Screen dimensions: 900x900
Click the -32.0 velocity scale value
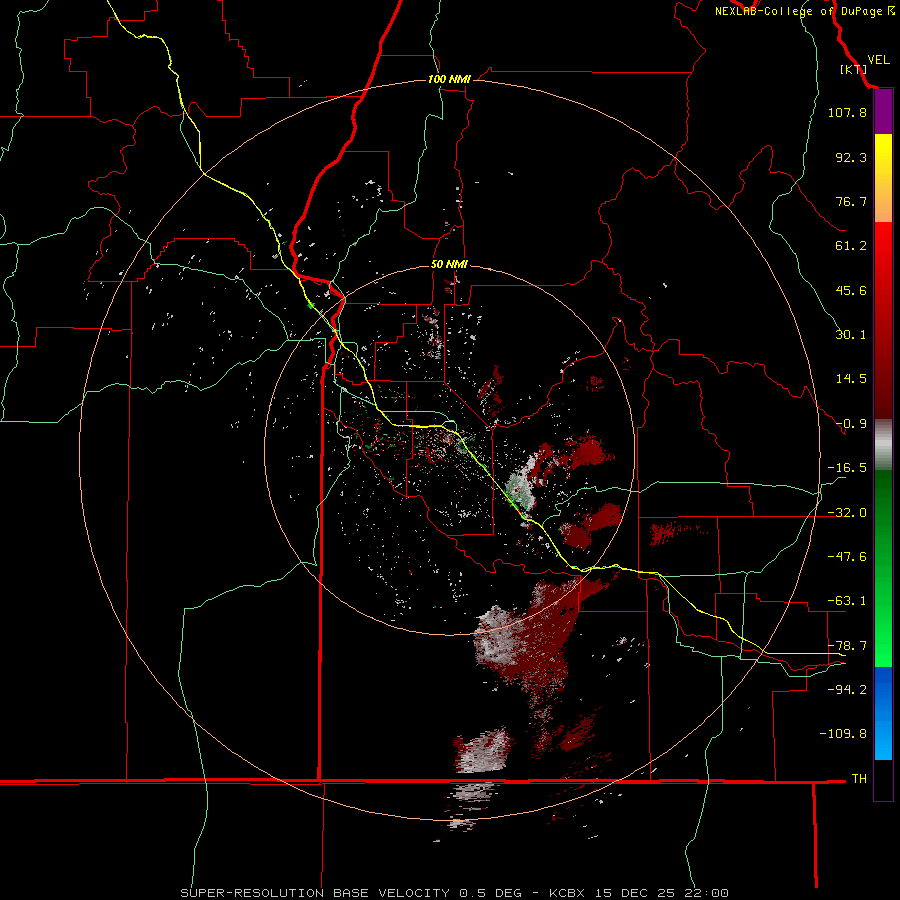click(847, 513)
